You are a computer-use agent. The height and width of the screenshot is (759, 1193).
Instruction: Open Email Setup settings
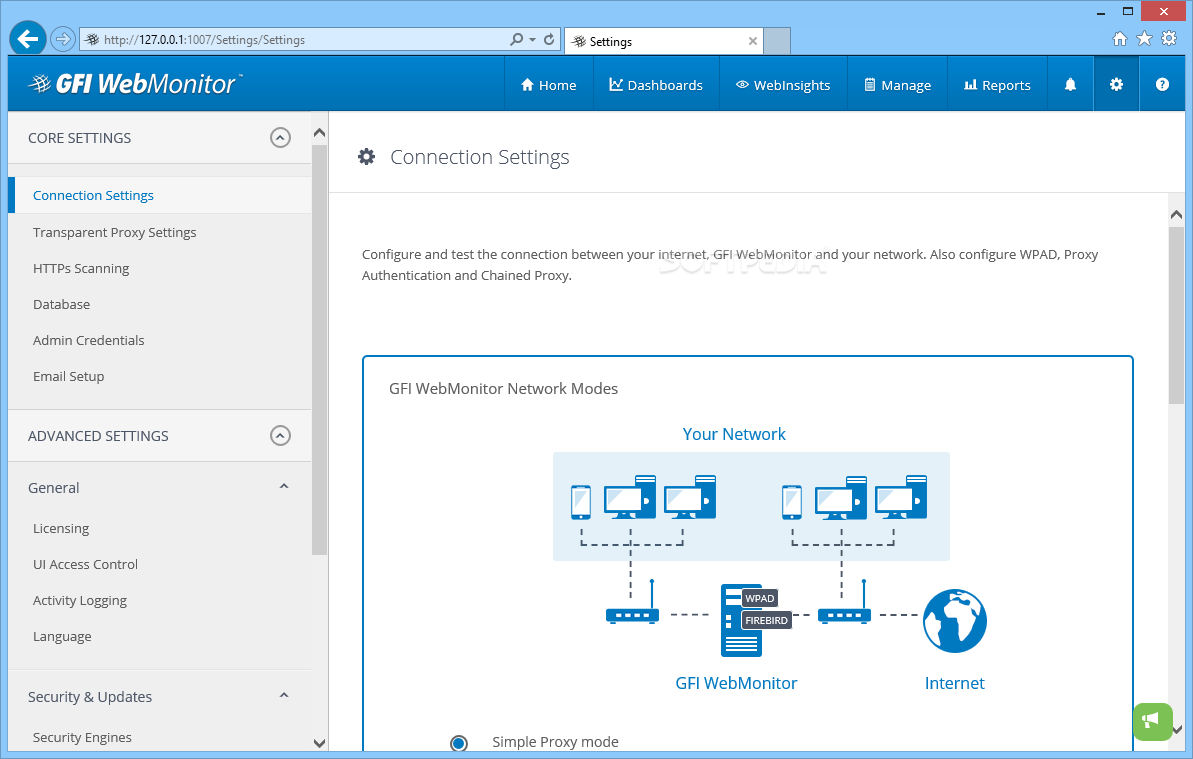pos(68,376)
